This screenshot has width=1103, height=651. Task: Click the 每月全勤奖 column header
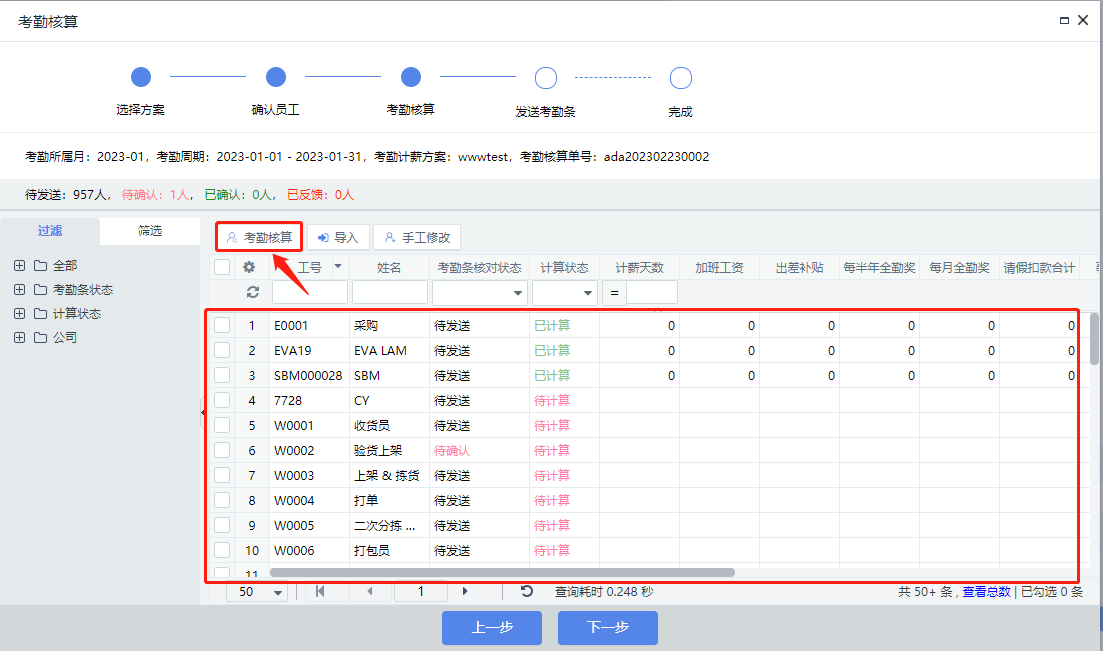[x=959, y=267]
